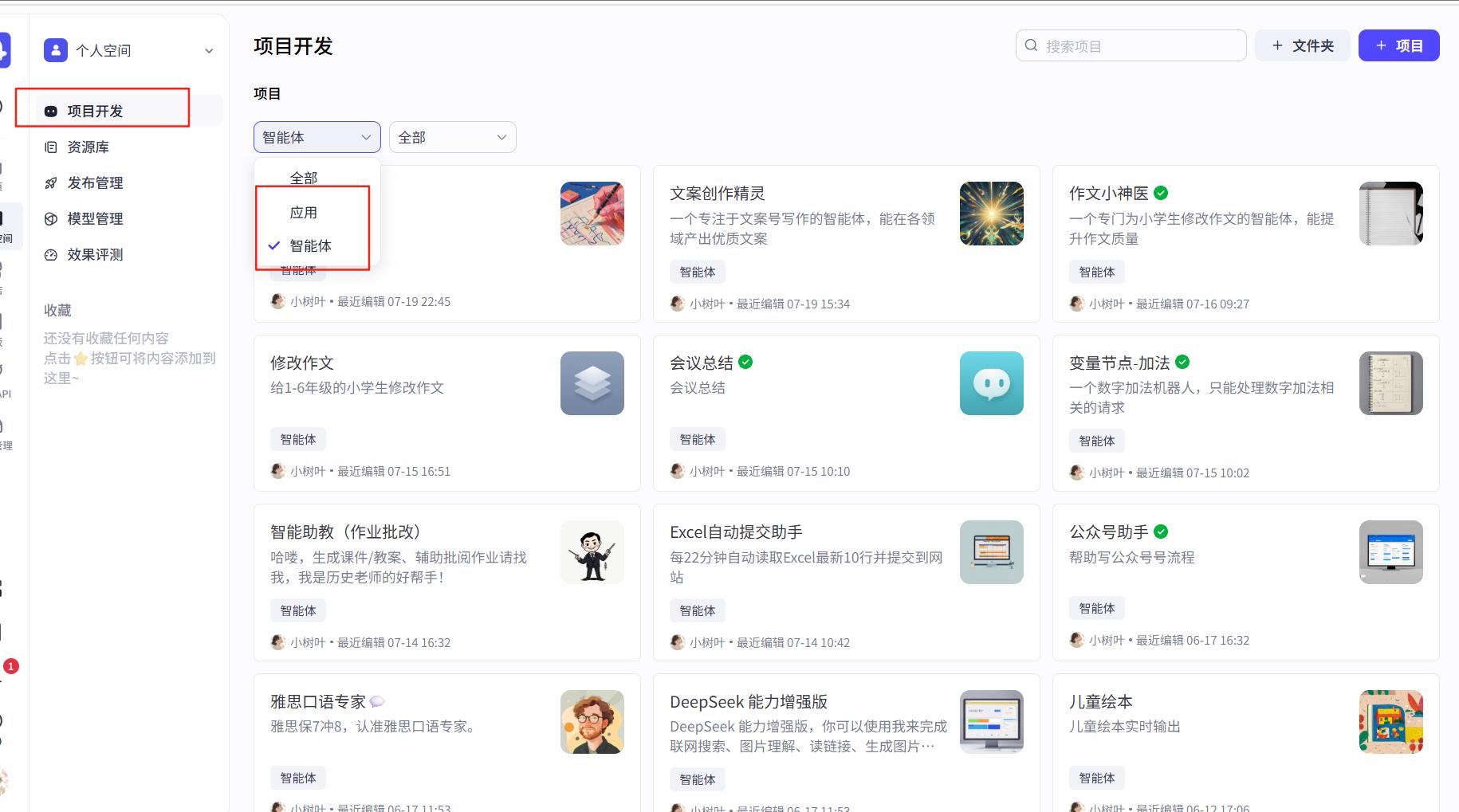This screenshot has width=1459, height=812.
Task: Click the chat bubble thumbnail of 会议总结
Action: 991,383
